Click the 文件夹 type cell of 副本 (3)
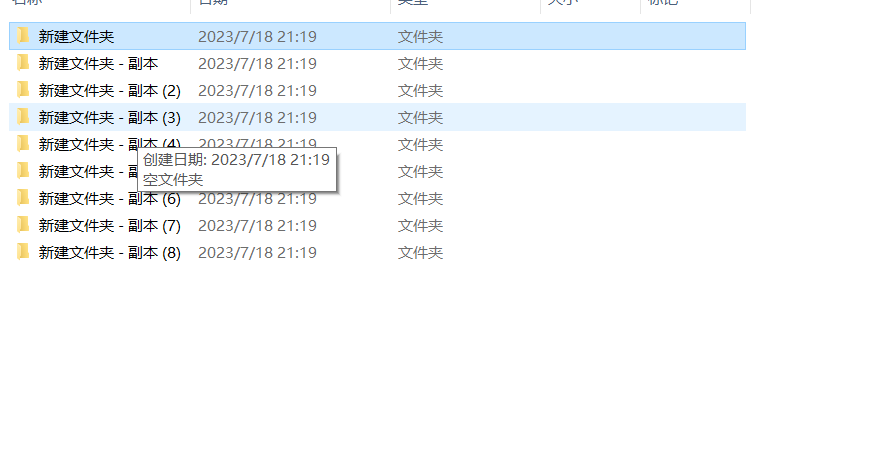 [x=421, y=118]
